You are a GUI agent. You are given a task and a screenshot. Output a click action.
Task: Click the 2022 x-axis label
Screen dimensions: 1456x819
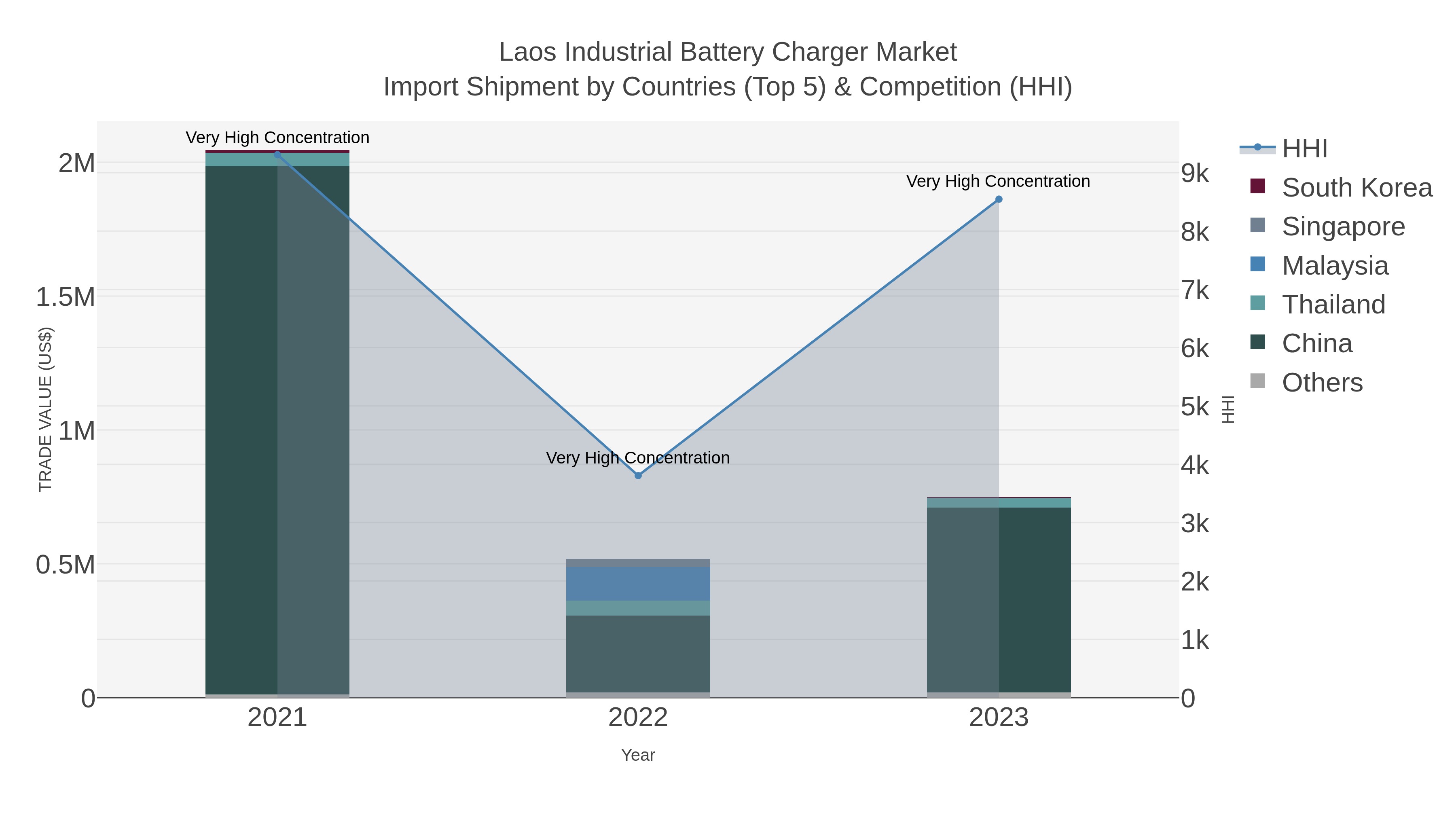tap(638, 718)
